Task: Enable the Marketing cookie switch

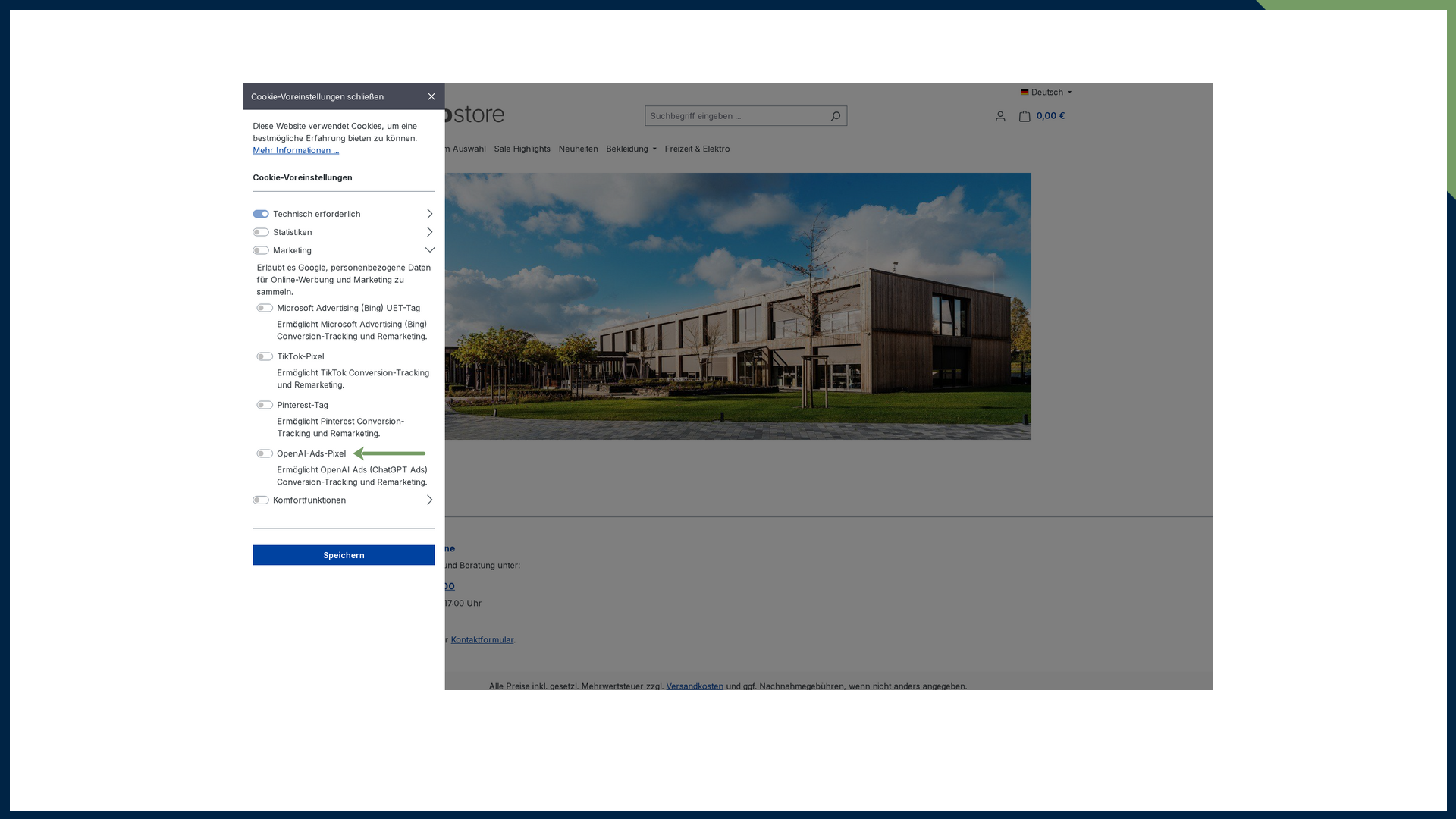Action: pos(261,250)
